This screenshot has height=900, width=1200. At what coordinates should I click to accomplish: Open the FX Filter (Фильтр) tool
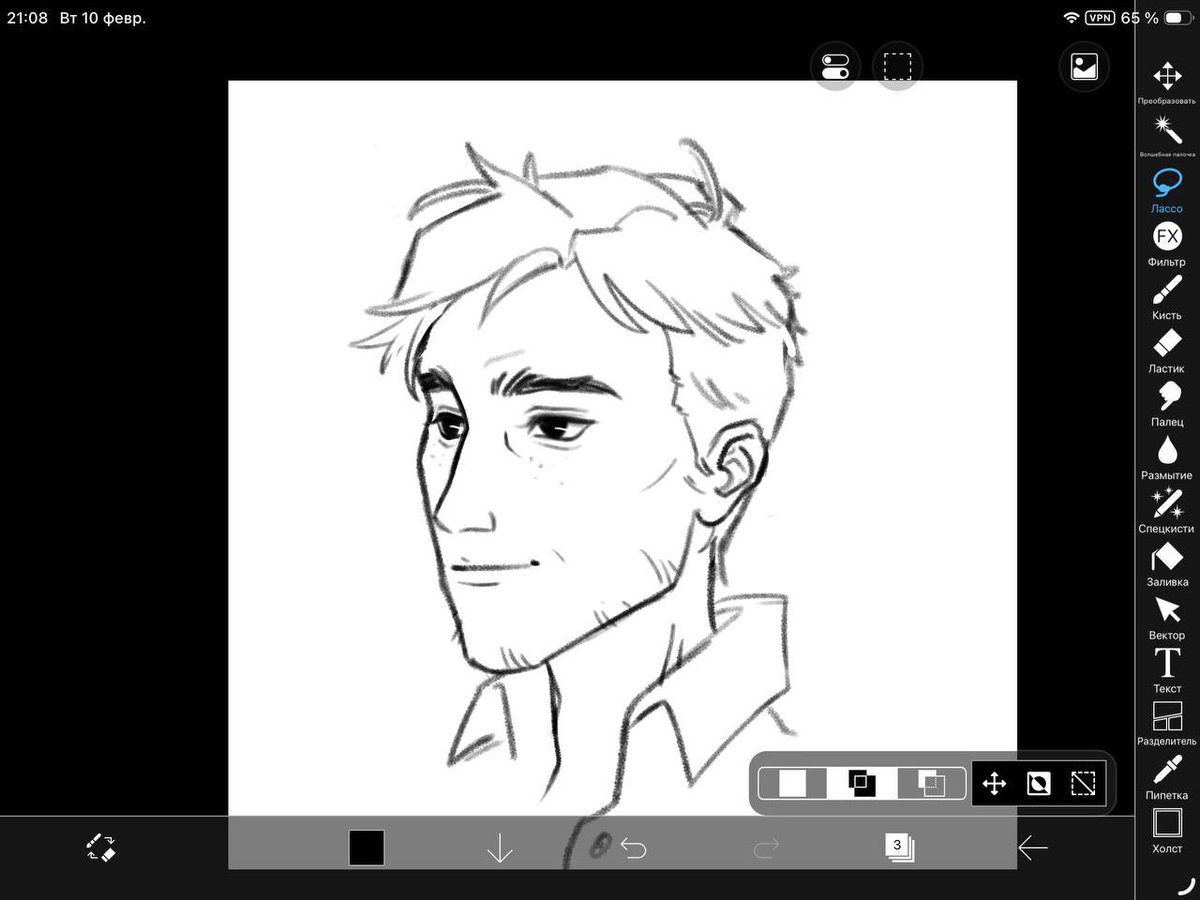coord(1167,244)
